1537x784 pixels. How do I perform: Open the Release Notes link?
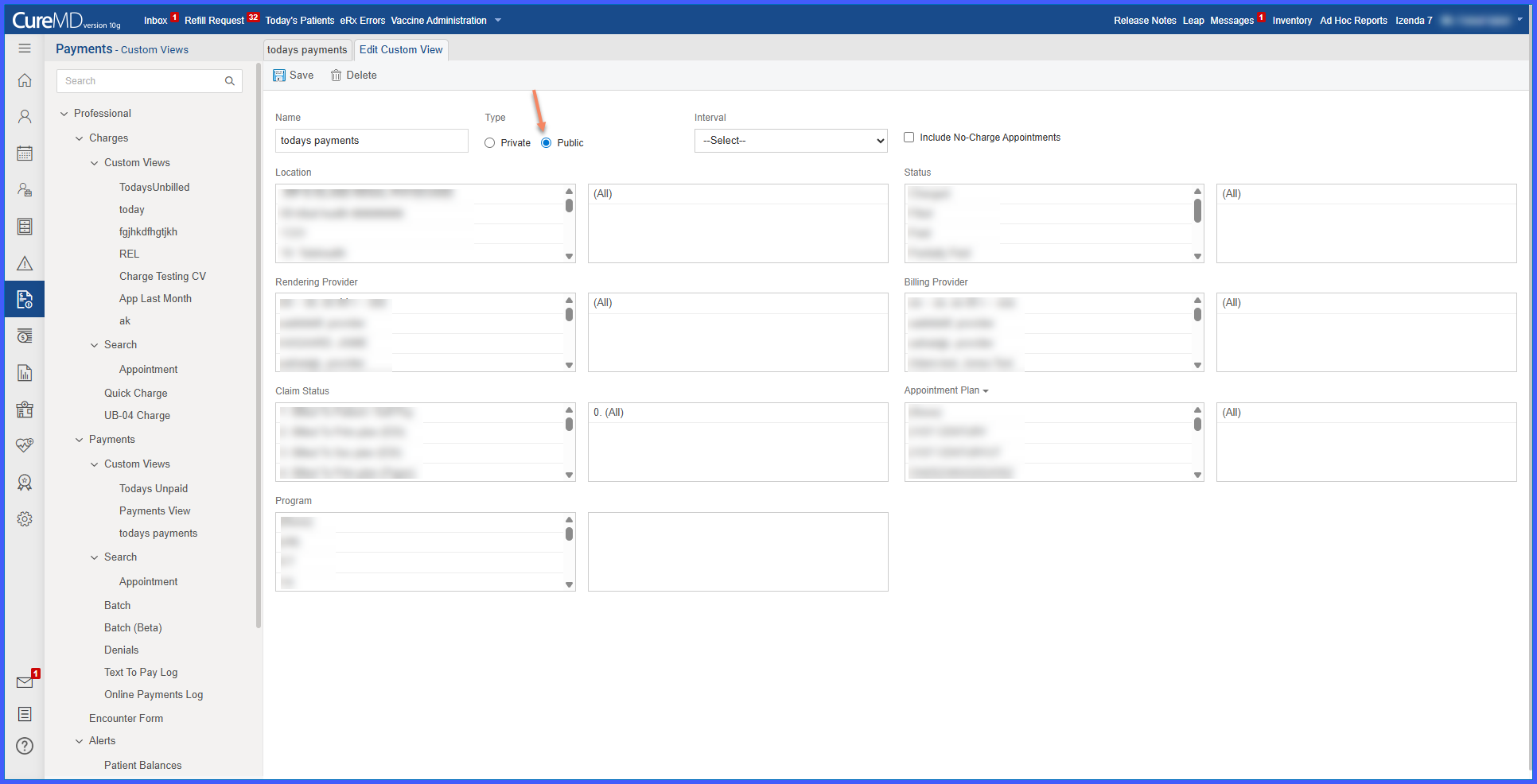click(1145, 21)
